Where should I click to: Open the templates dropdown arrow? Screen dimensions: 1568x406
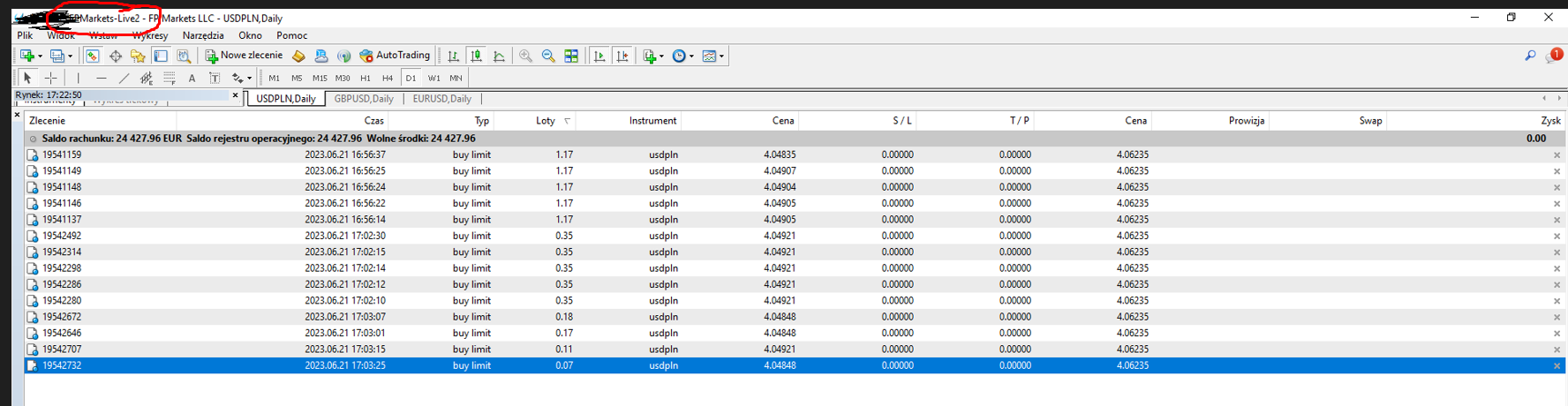pyautogui.click(x=721, y=56)
